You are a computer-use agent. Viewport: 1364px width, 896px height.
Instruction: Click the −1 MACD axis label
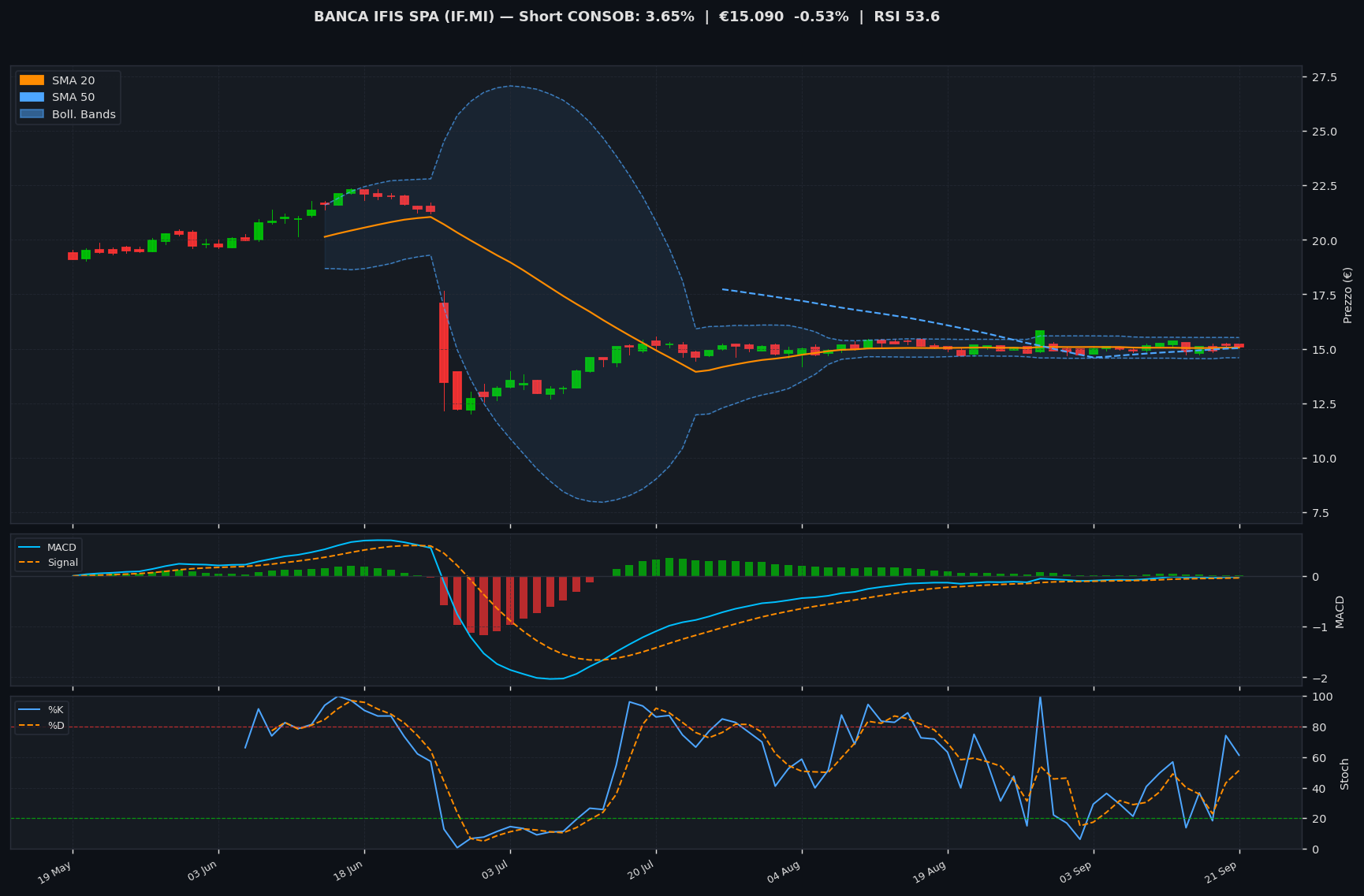tap(1319, 627)
